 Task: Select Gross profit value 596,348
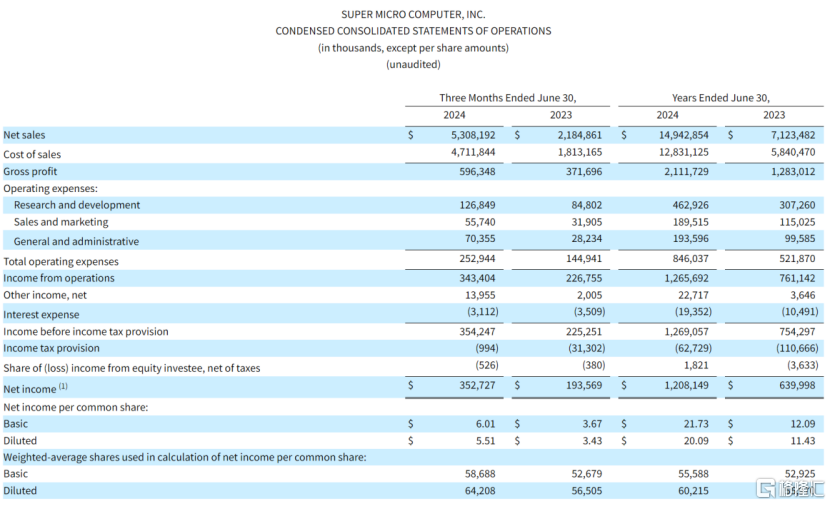[x=477, y=172]
